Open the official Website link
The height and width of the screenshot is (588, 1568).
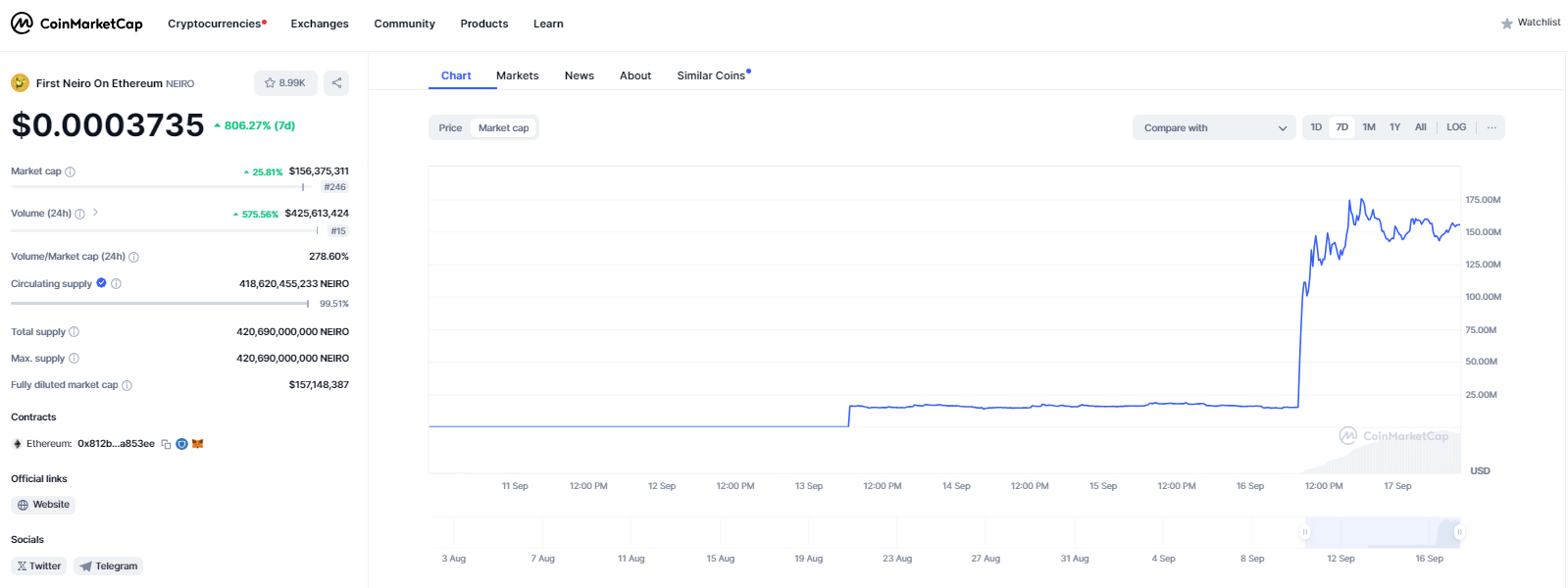(x=43, y=505)
